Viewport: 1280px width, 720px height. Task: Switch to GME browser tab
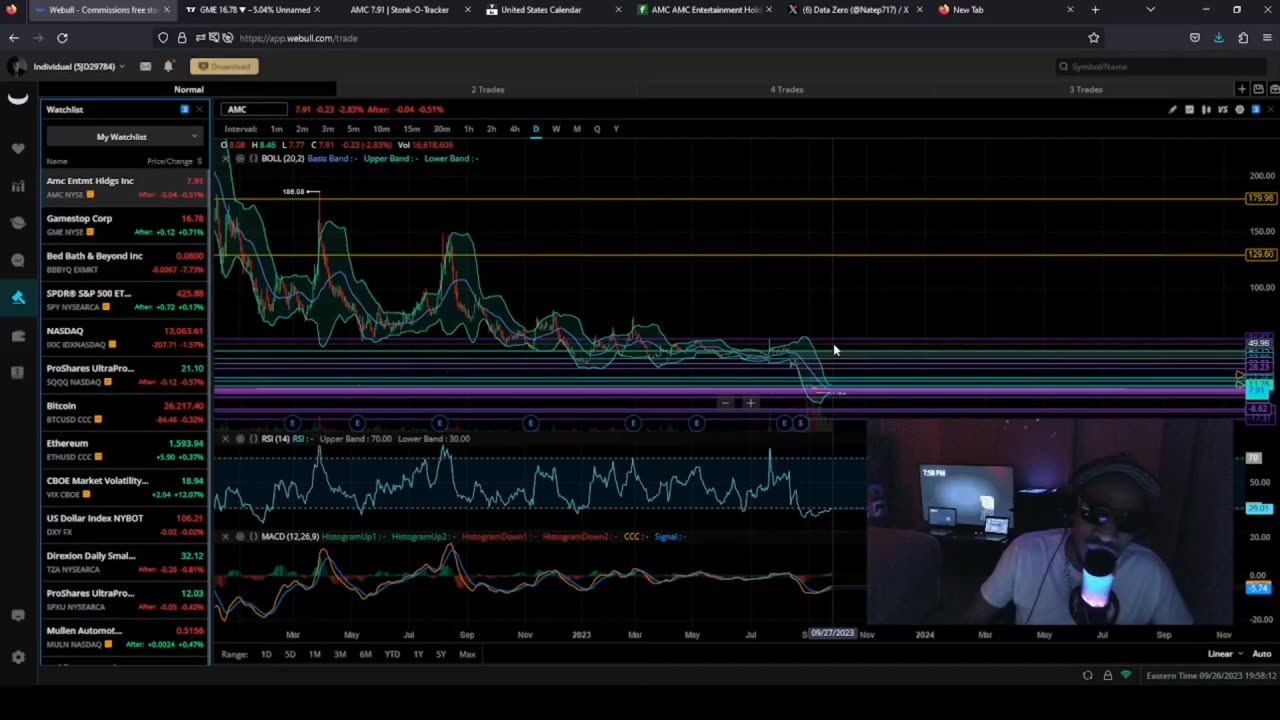(x=254, y=10)
